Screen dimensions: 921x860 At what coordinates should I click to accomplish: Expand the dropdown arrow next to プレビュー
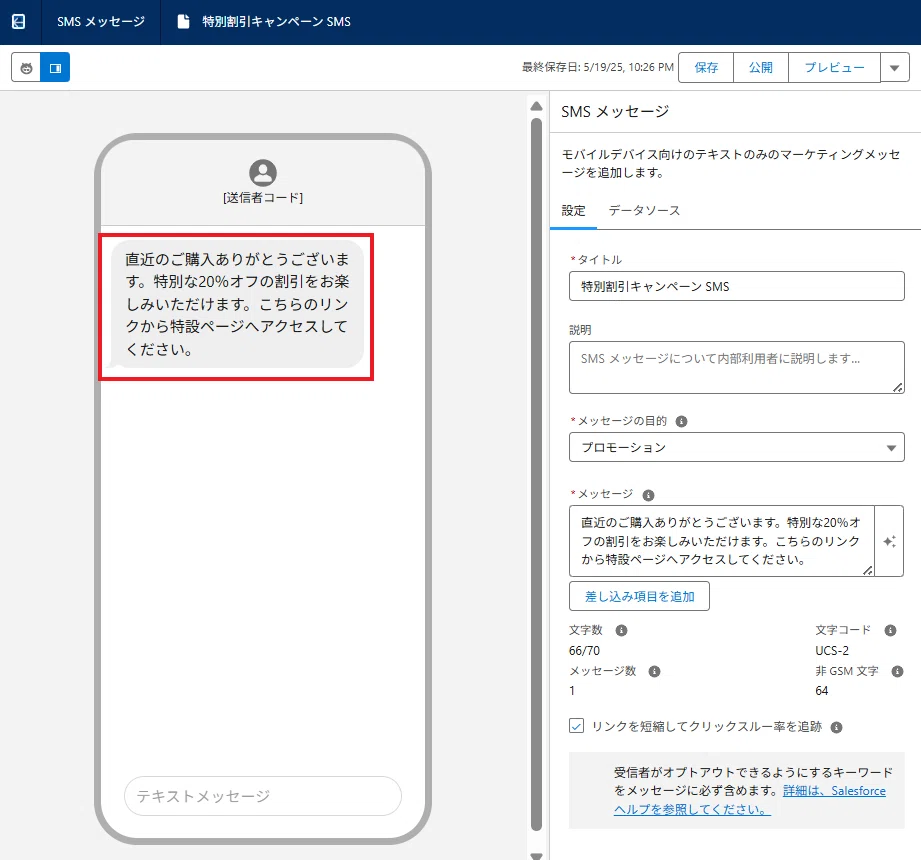tap(895, 68)
